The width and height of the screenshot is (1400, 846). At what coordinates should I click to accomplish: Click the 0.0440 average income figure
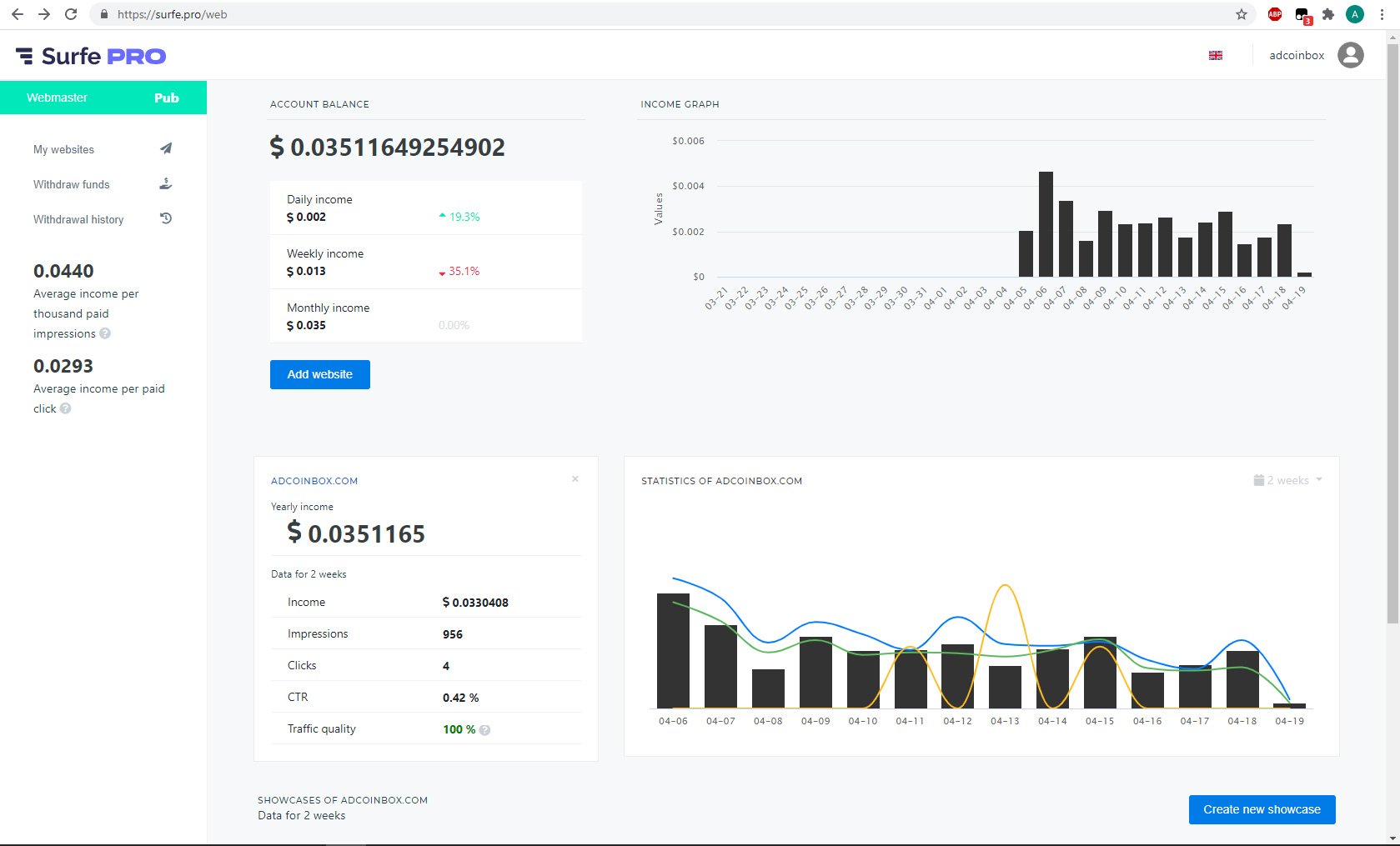(x=63, y=271)
